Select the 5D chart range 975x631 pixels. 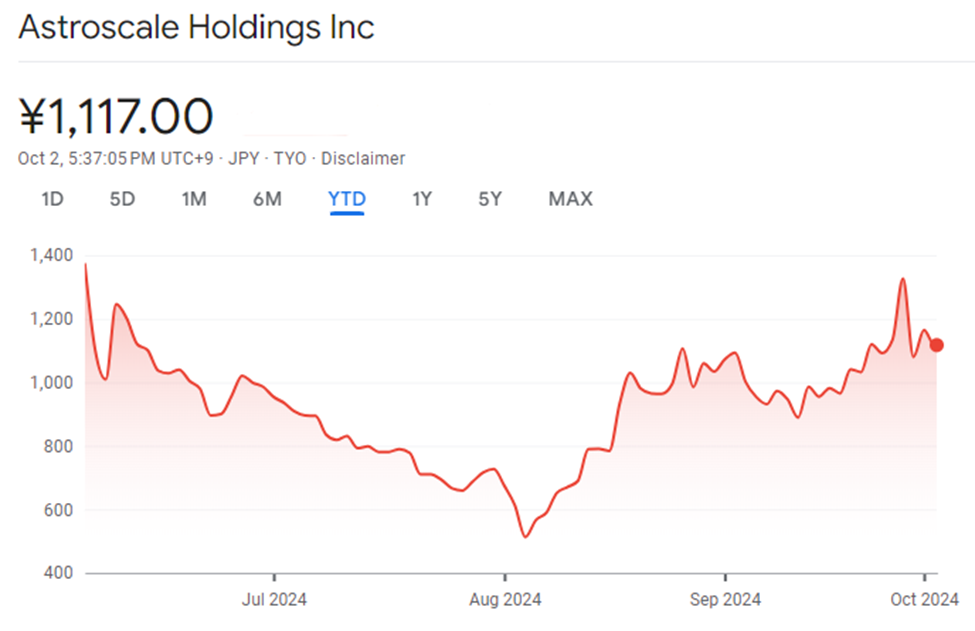point(122,199)
